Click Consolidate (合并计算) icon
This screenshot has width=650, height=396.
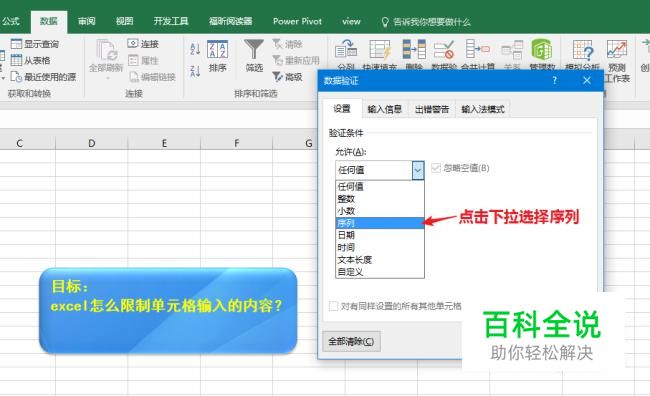[478, 49]
